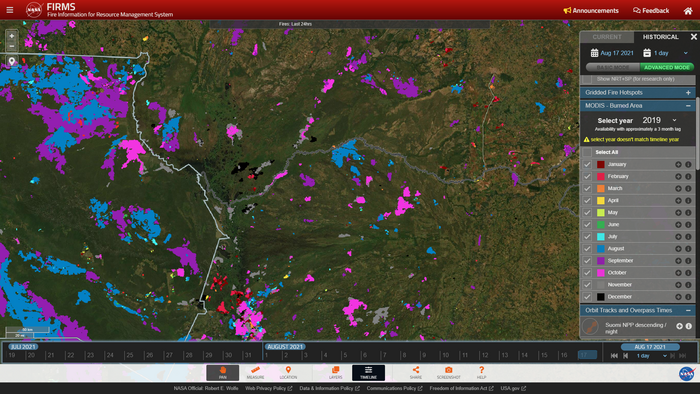Screen dimensions: 700x394
Task: Select the Measure tool
Action: click(255, 373)
